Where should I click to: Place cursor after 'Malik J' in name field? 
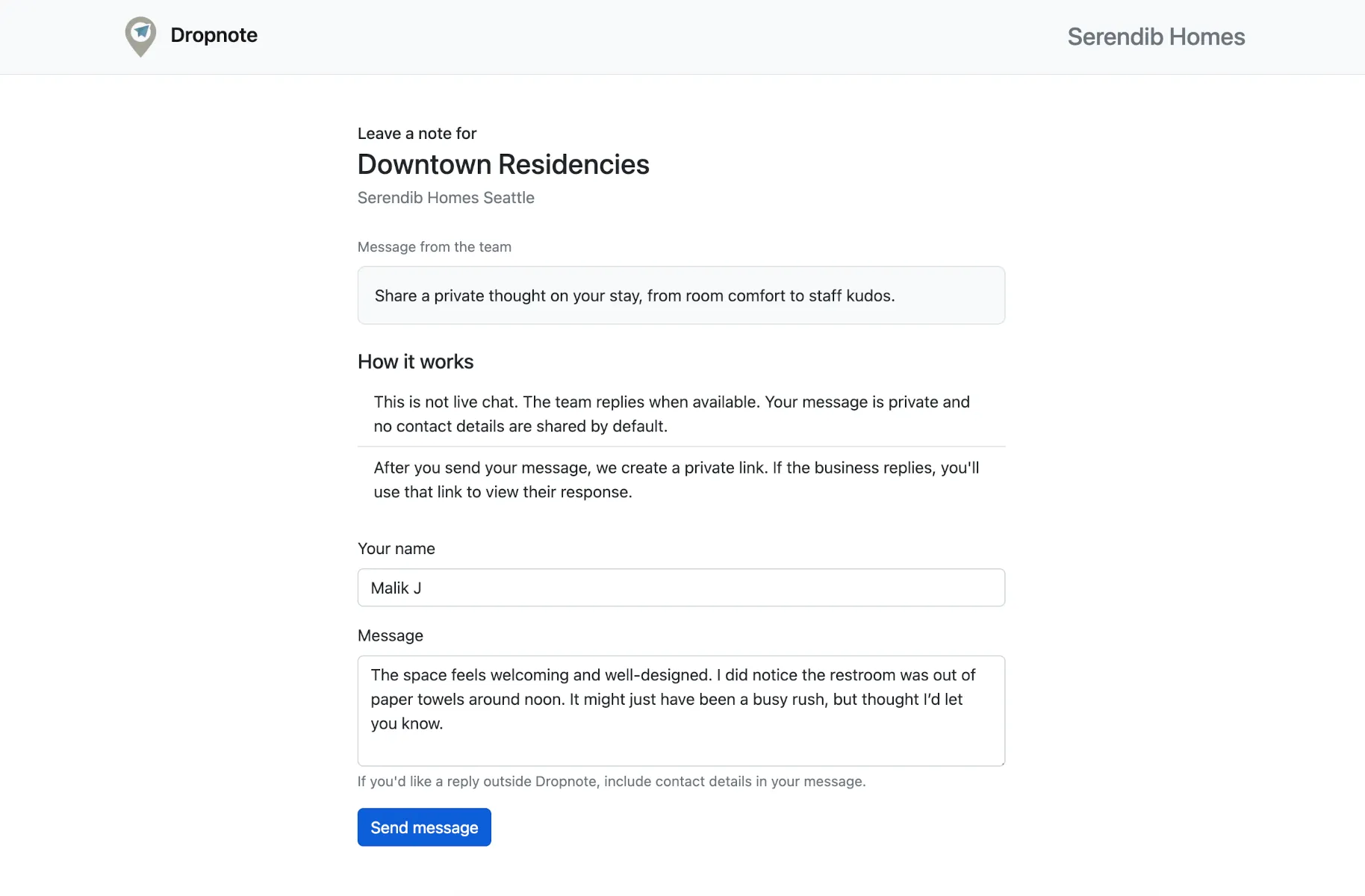tap(423, 588)
